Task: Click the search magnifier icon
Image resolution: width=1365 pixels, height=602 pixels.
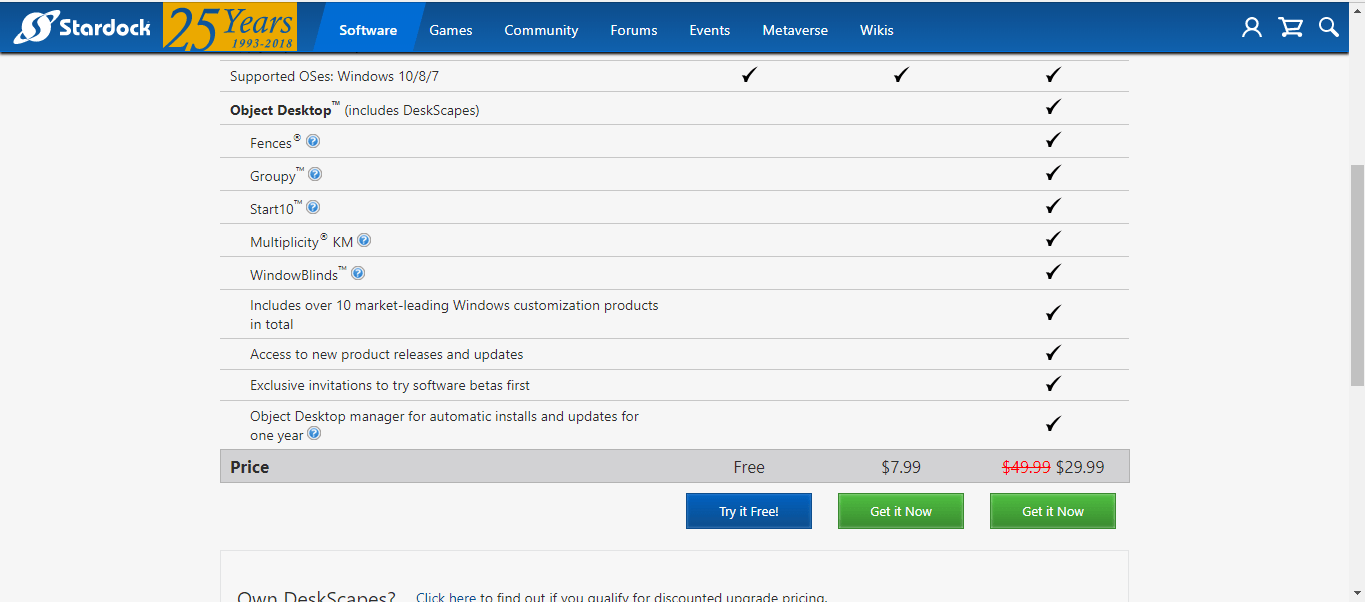Action: pyautogui.click(x=1329, y=28)
